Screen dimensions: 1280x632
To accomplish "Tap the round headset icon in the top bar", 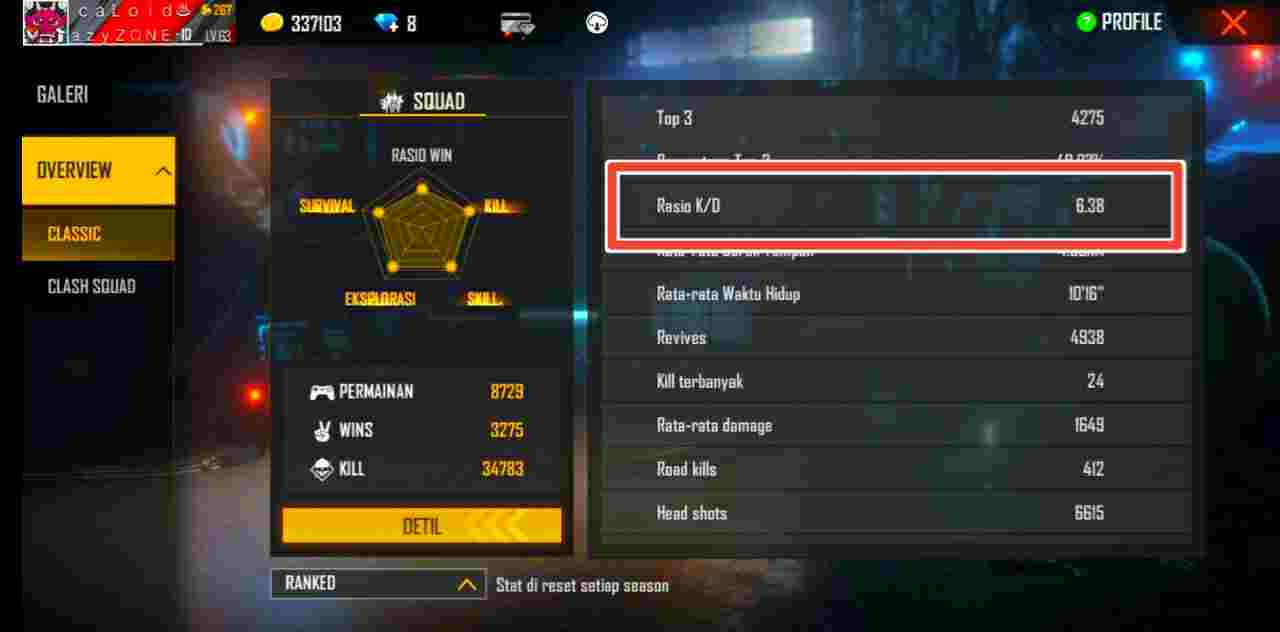I will [597, 22].
